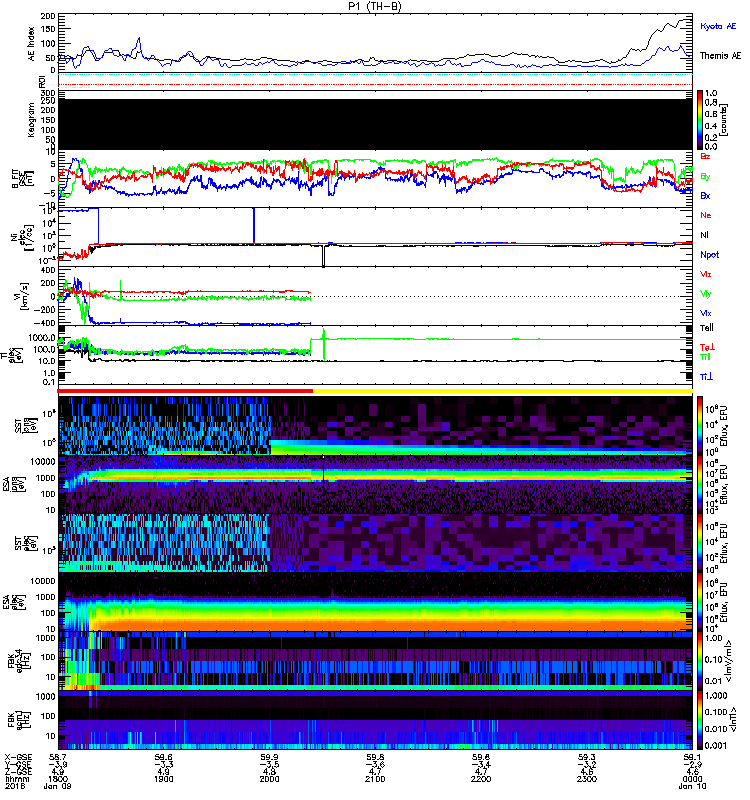Screen dimensions: 750x800
Task: Click the SST ion Eflux color bar
Action: tap(700, 425)
